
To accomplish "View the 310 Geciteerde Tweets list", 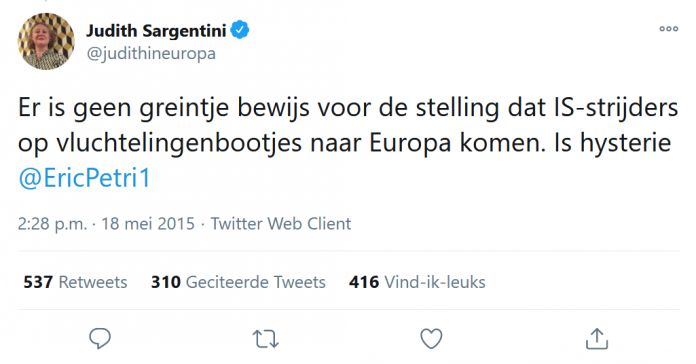I will (x=238, y=282).
